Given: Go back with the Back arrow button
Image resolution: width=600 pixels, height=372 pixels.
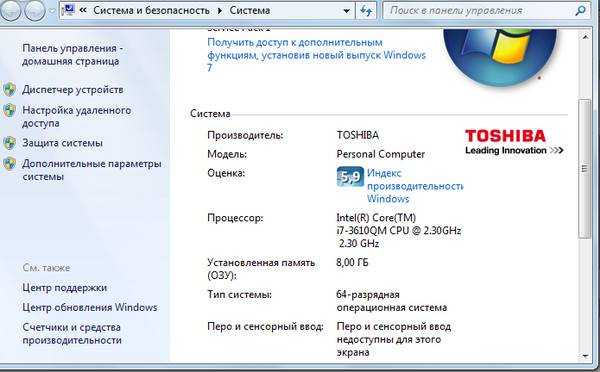Looking at the screenshot, I should coord(10,11).
